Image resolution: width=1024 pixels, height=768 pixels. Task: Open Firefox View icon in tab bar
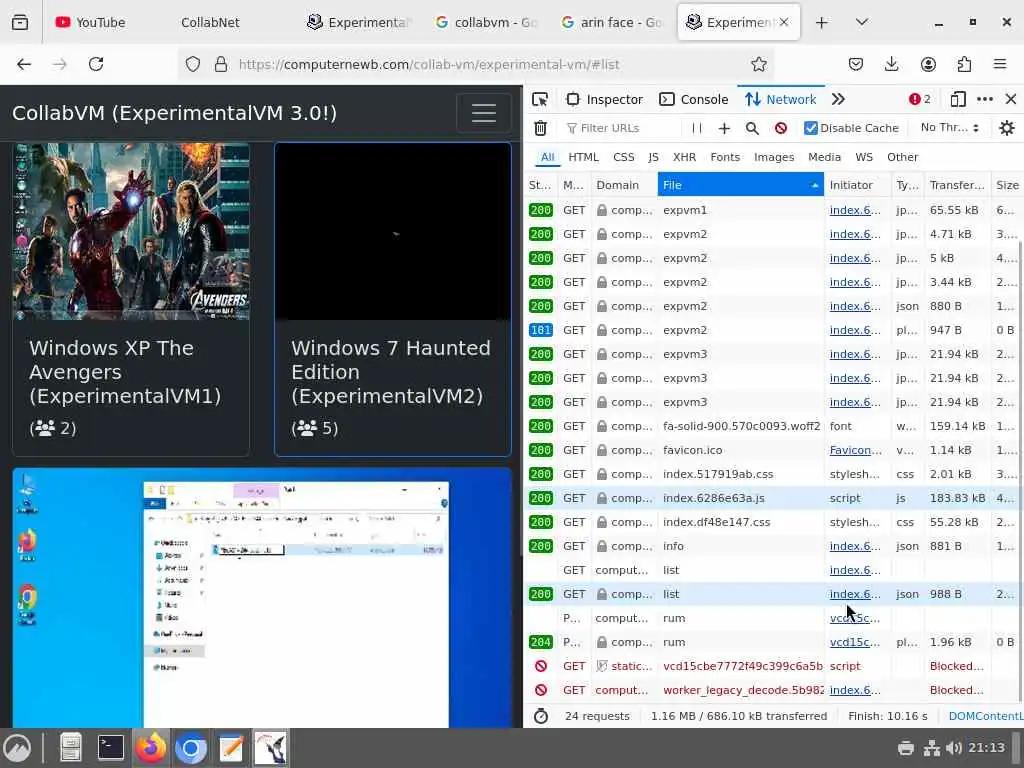coord(20,22)
